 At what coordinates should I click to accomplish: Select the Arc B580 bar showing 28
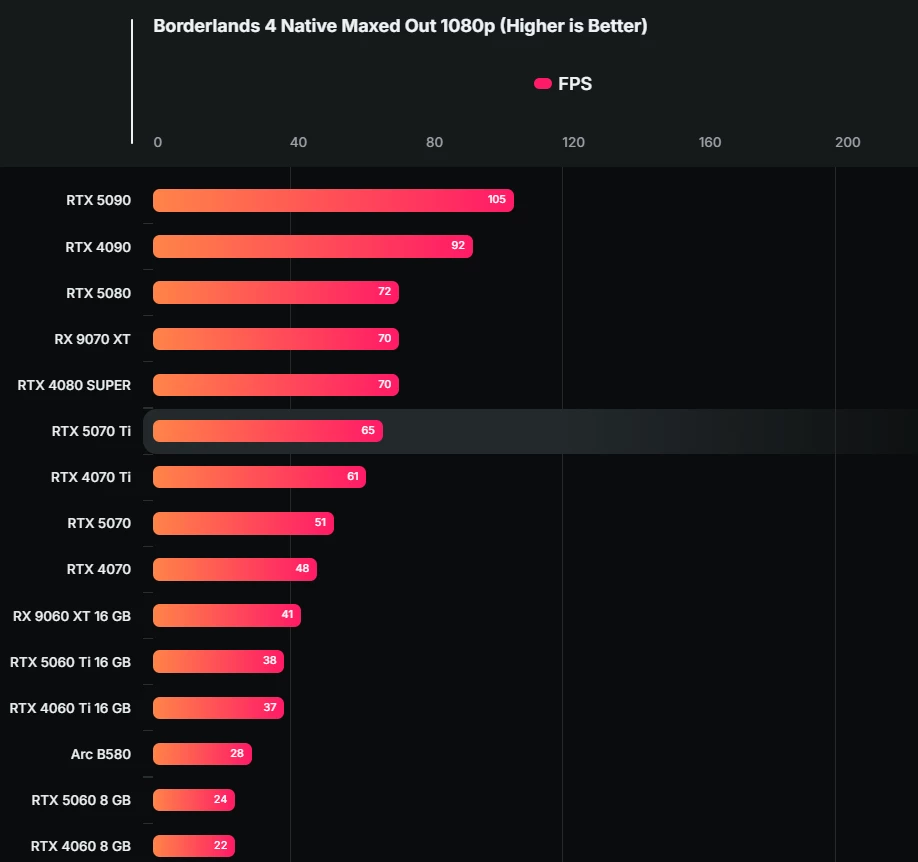203,754
